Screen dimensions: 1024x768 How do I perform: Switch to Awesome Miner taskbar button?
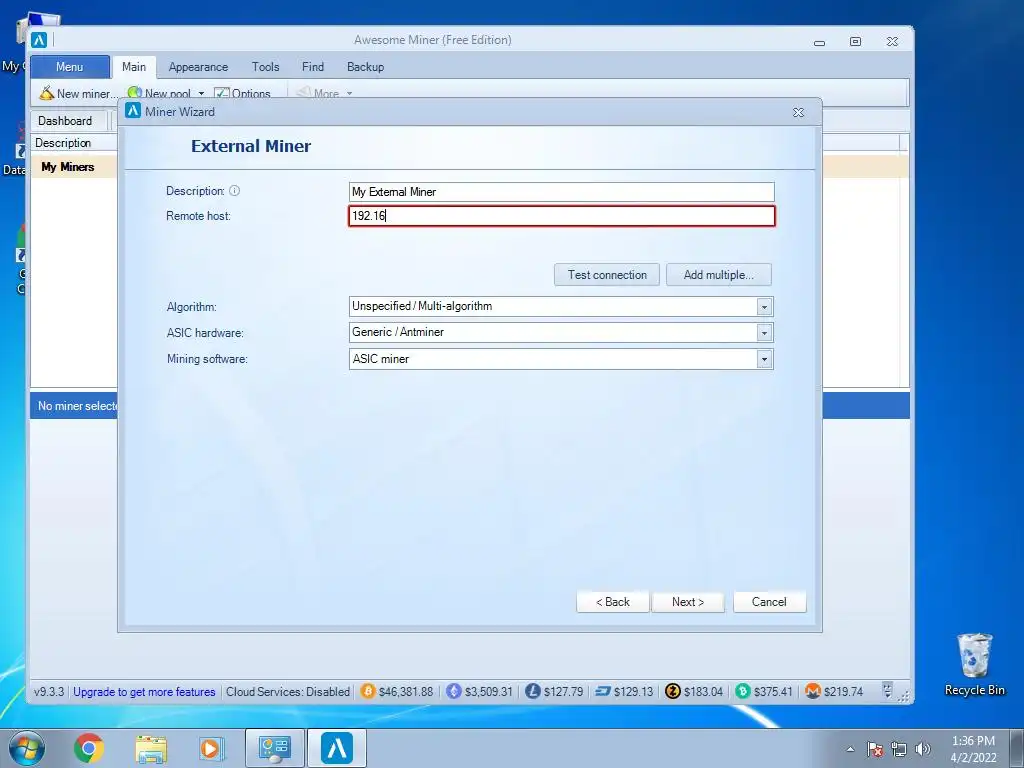pyautogui.click(x=337, y=748)
